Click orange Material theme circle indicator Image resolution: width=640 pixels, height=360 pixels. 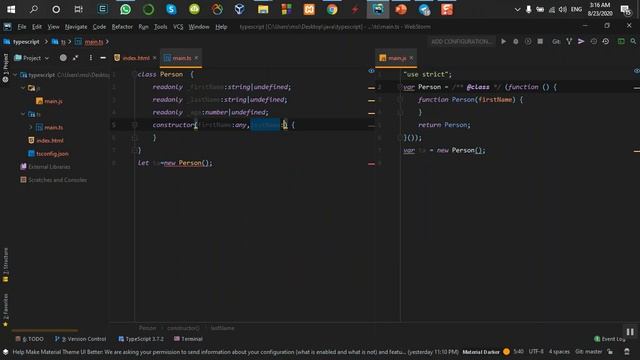[506, 351]
